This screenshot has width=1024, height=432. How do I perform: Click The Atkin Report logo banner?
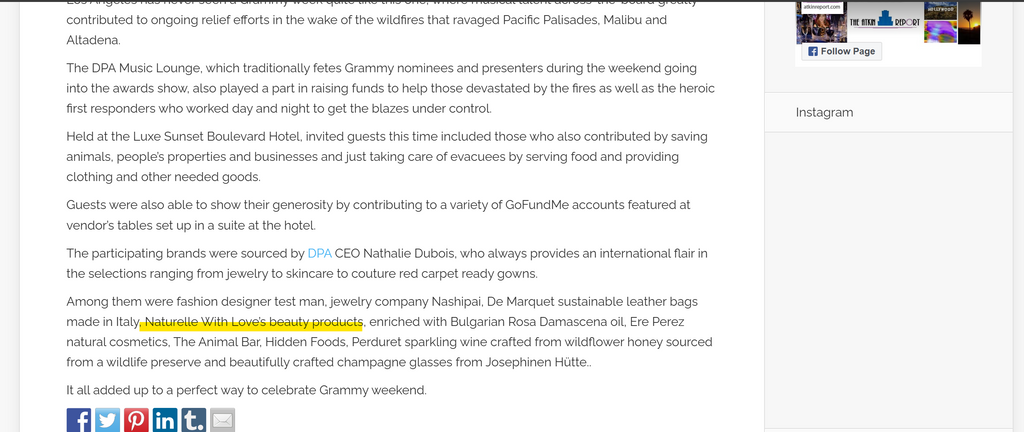point(886,22)
